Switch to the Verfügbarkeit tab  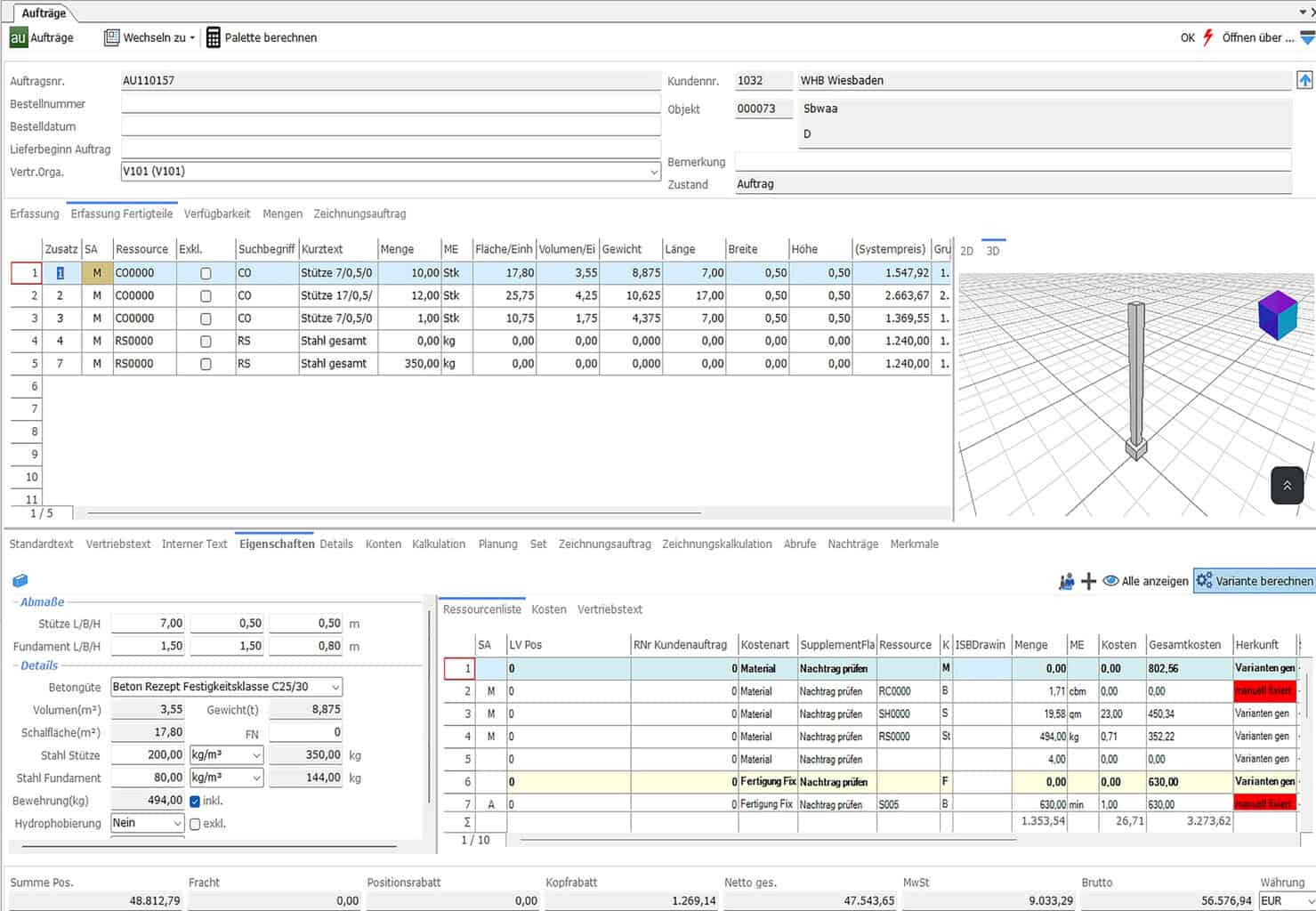click(x=216, y=214)
